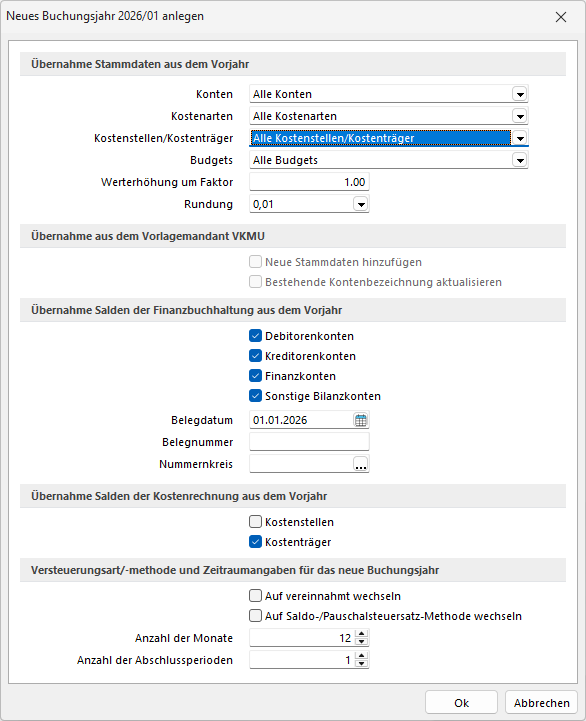Increase the Anzahl der Abschlussperioden value

pos(362,656)
